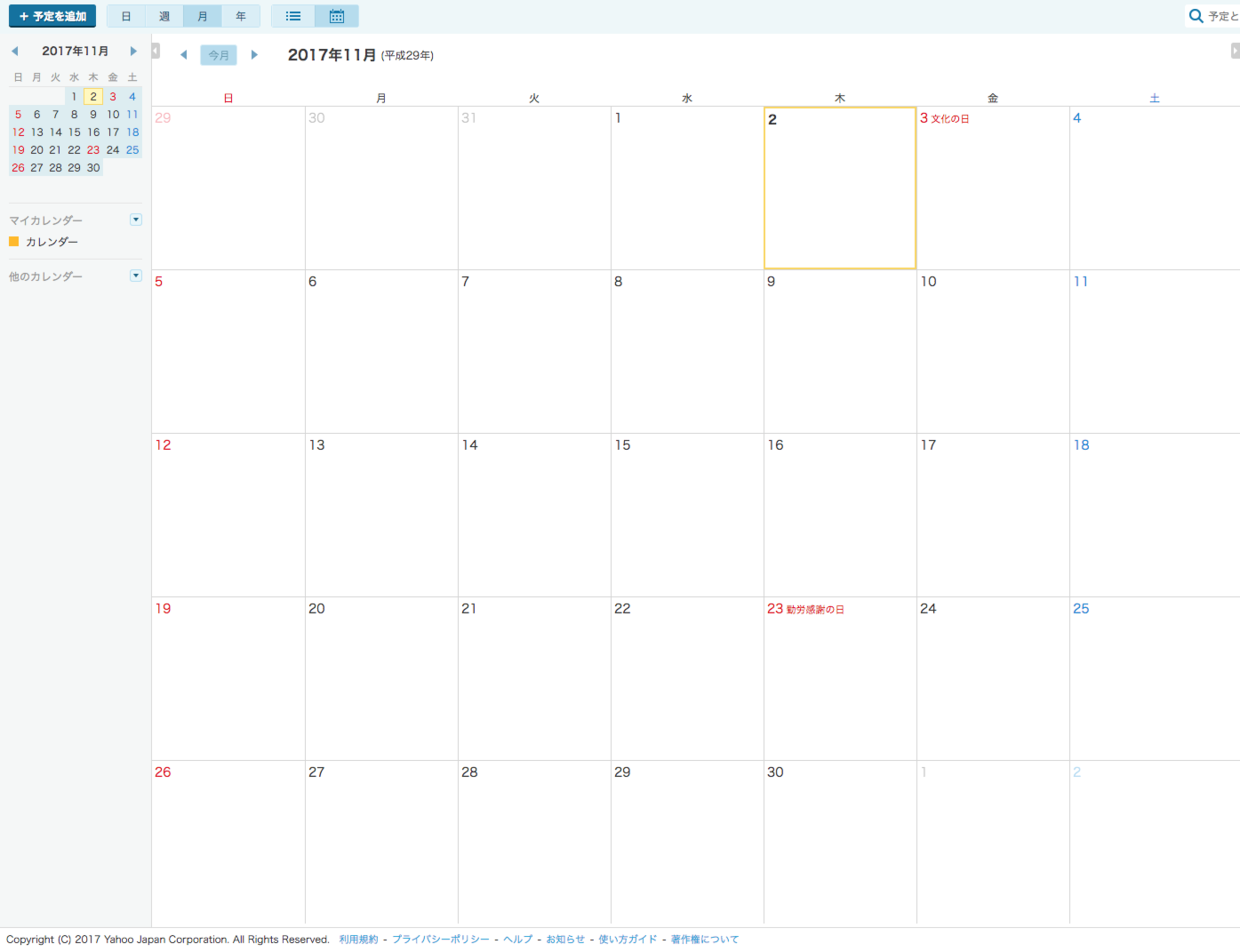The width and height of the screenshot is (1240, 952).
Task: Click date 2 in main calendar
Action: [772, 119]
